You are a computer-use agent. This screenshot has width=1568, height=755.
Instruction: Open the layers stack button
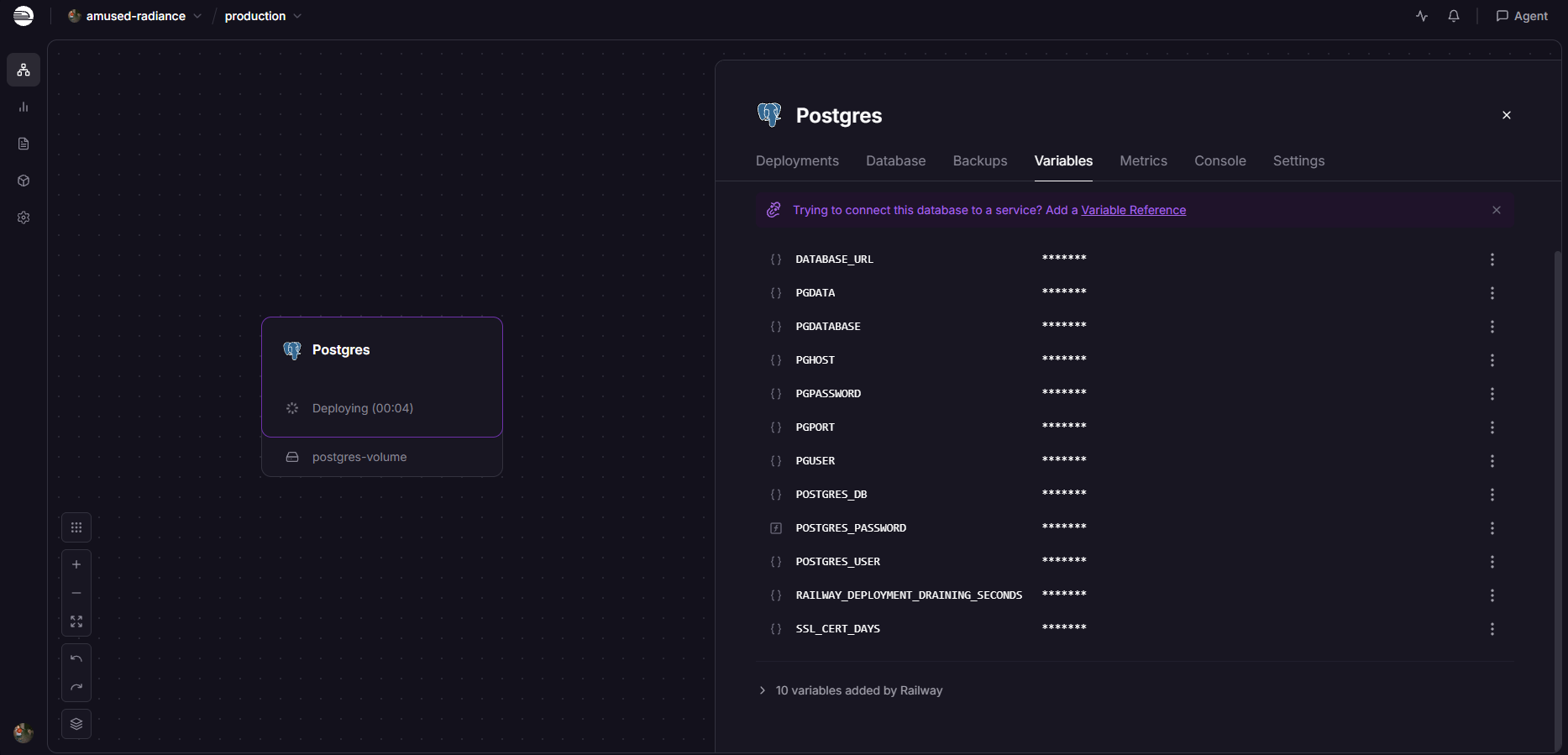pos(76,724)
